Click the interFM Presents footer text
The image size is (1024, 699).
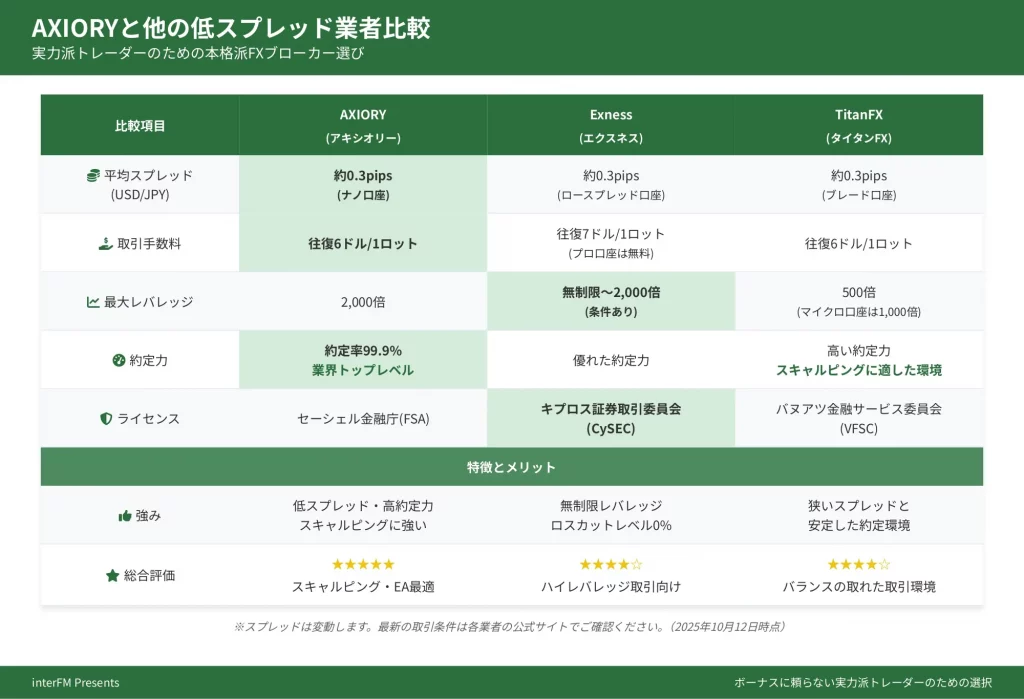(75, 683)
